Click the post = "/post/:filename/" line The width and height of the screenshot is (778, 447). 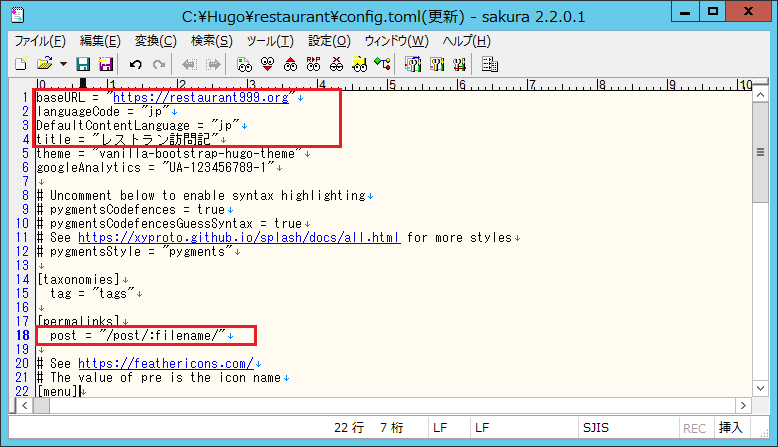pos(138,336)
